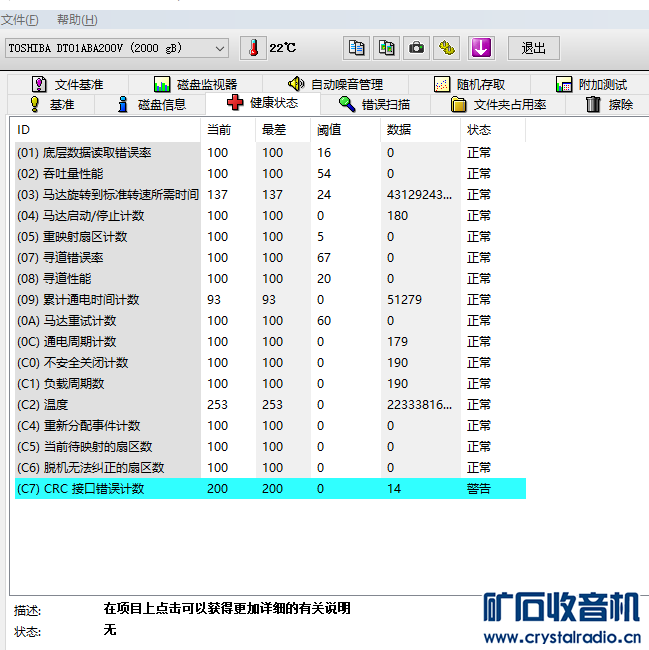This screenshot has width=649, height=650.
Task: Click the 退出 exit button
Action: (534, 48)
